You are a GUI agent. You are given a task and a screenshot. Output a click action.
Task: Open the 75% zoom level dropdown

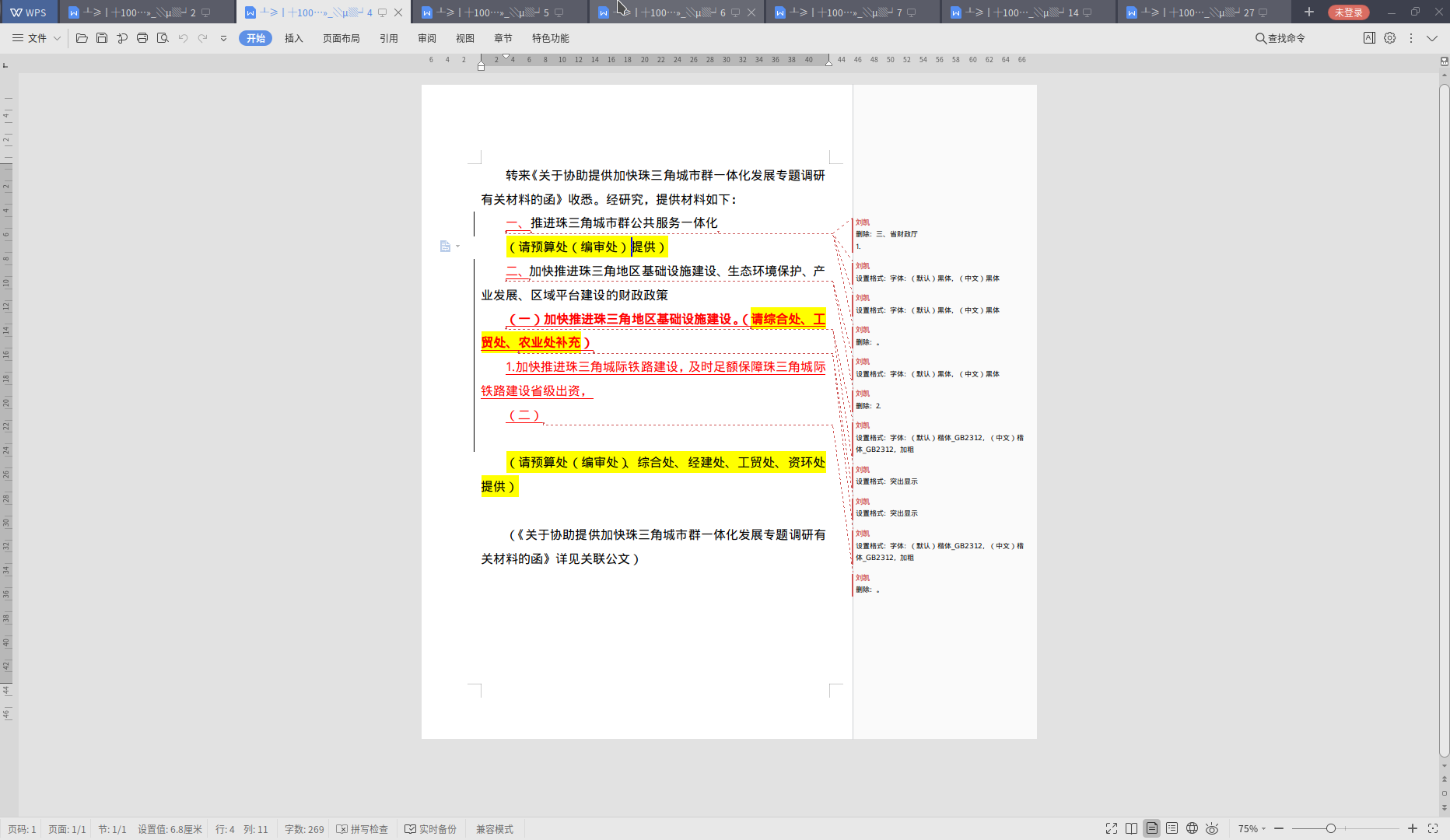click(x=1252, y=829)
